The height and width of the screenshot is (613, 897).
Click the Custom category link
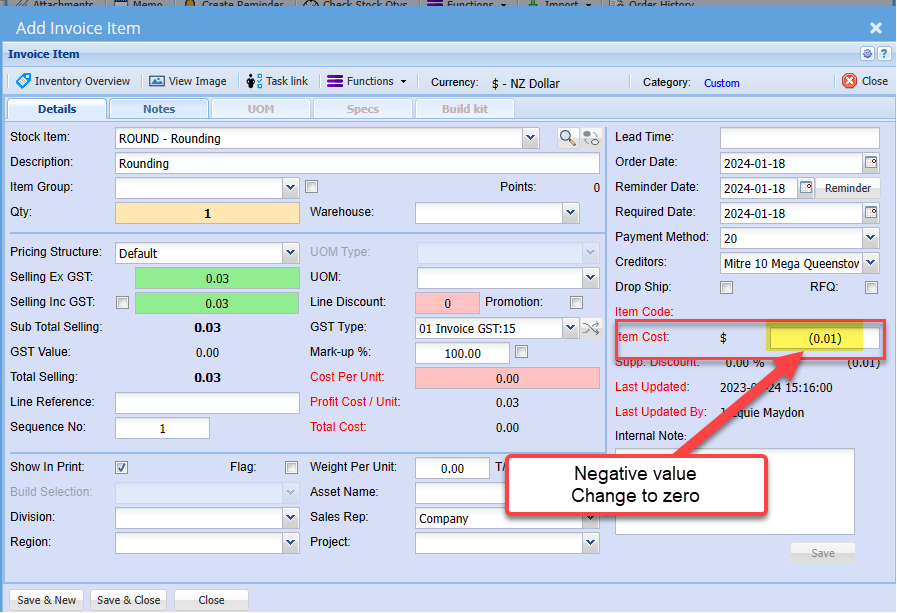(x=721, y=83)
